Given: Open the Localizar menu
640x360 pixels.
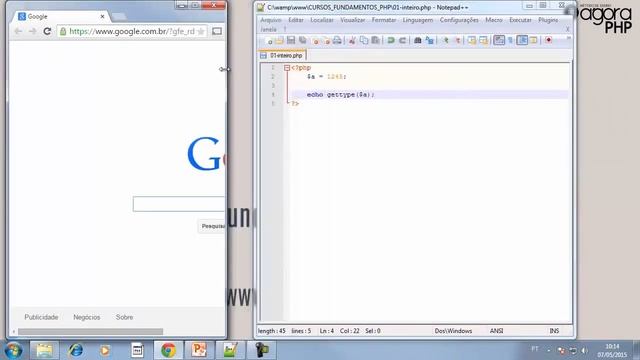Looking at the screenshot, I should pyautogui.click(x=322, y=20).
